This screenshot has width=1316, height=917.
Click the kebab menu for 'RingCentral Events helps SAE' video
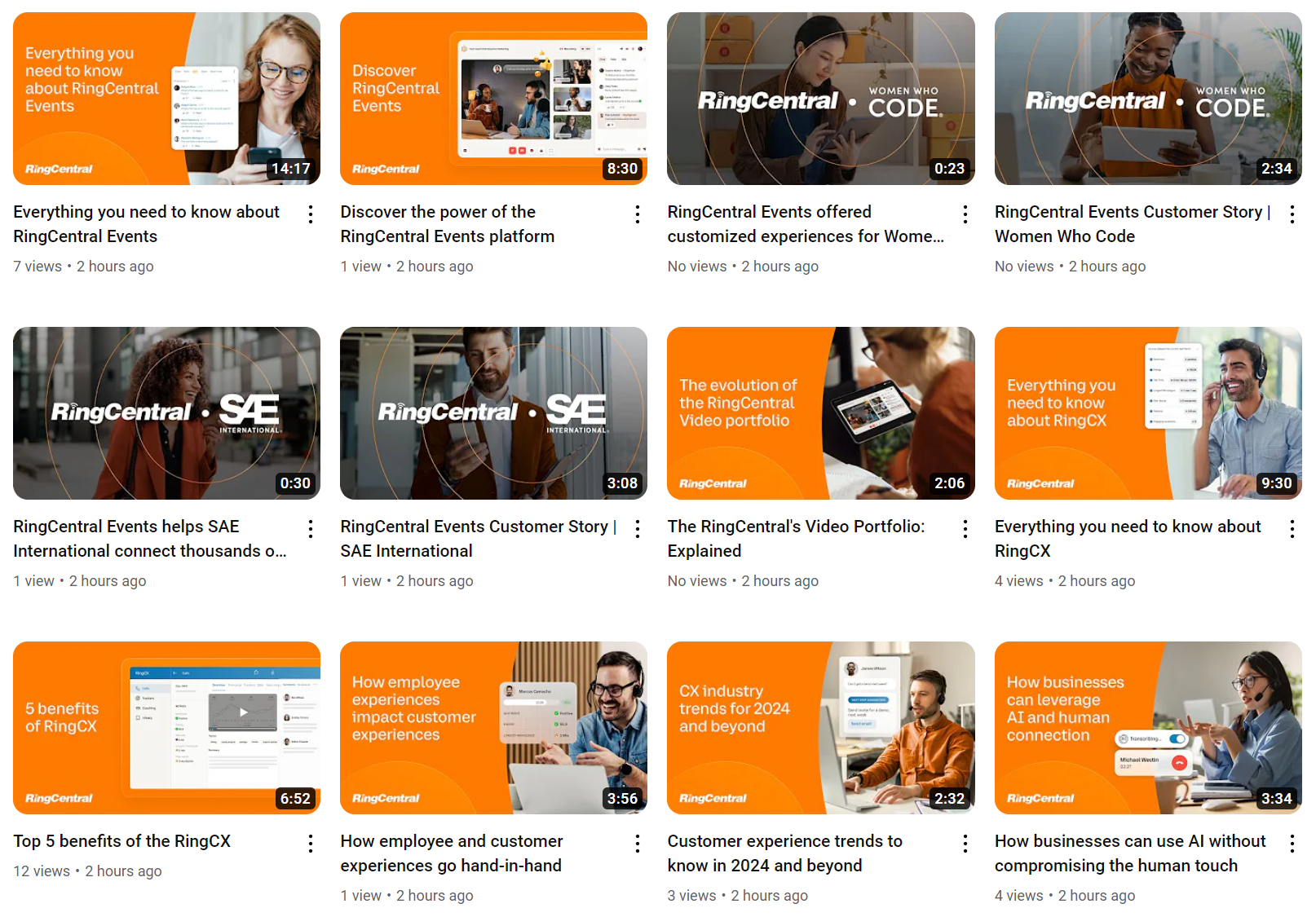pos(311,529)
